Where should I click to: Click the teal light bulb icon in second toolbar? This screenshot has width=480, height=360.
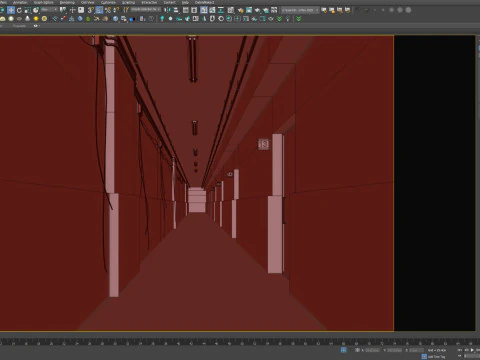click(162, 19)
